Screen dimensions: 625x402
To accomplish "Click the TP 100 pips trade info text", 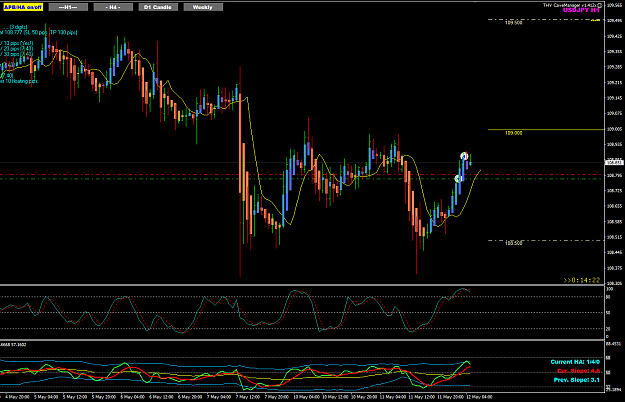I will point(64,32).
